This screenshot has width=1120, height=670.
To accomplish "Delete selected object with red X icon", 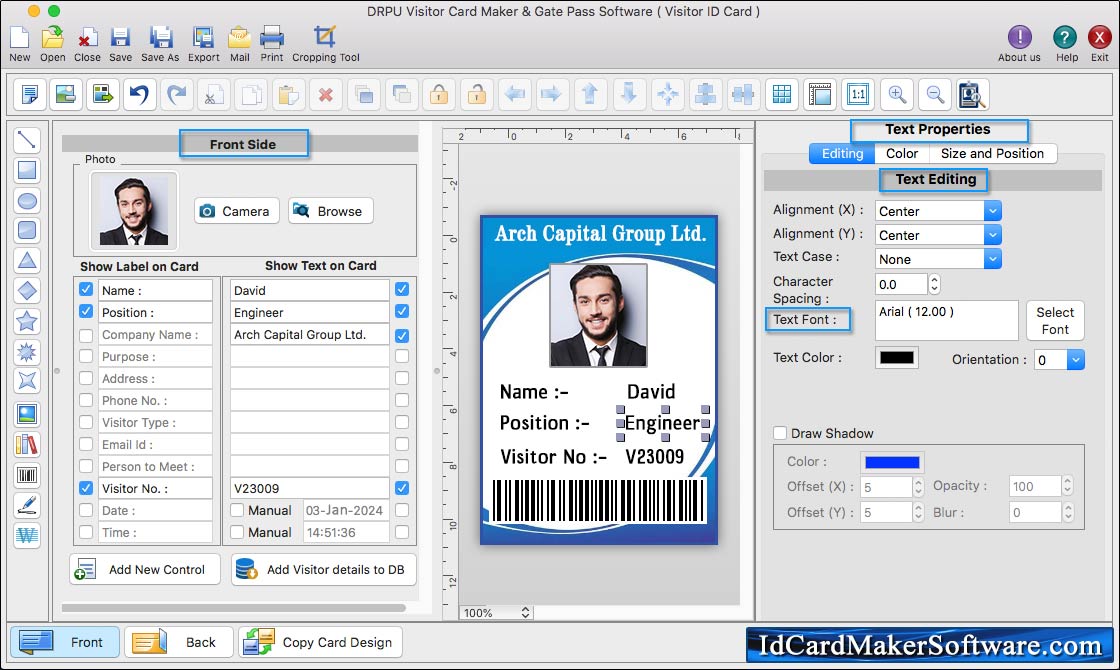I will pos(326,94).
